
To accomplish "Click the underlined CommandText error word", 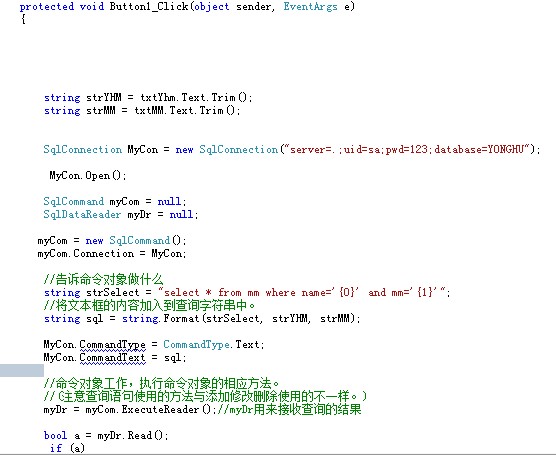I will pyautogui.click(x=112, y=358).
